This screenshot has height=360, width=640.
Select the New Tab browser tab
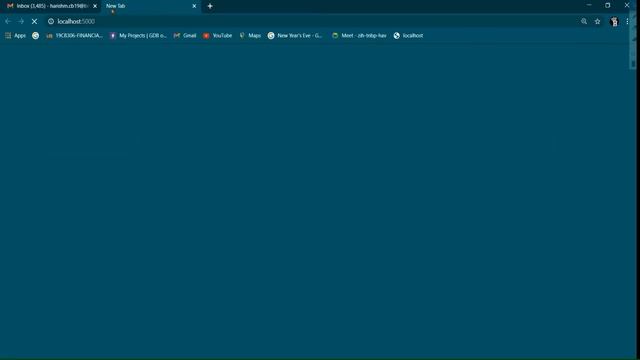click(x=150, y=6)
